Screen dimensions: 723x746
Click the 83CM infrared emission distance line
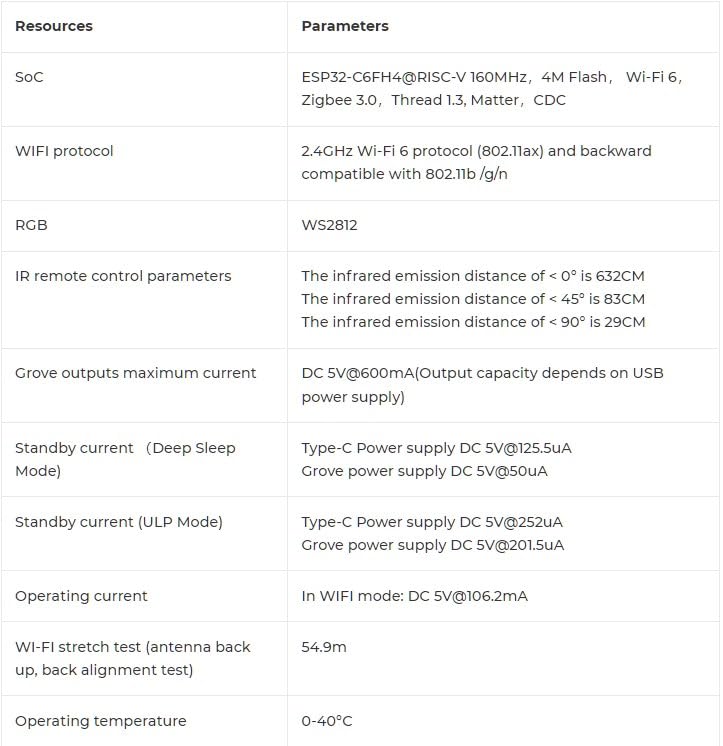[473, 299]
